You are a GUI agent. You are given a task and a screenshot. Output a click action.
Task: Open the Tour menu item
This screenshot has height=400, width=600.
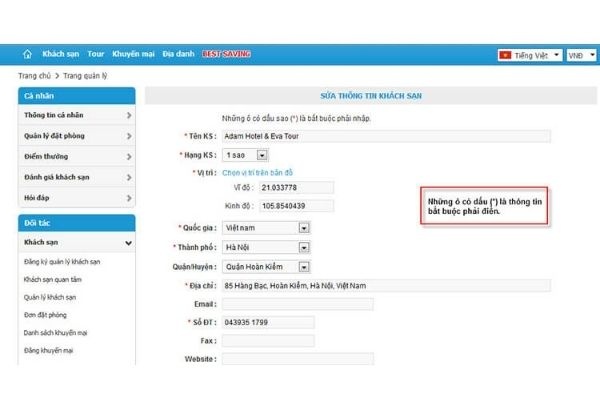point(96,54)
